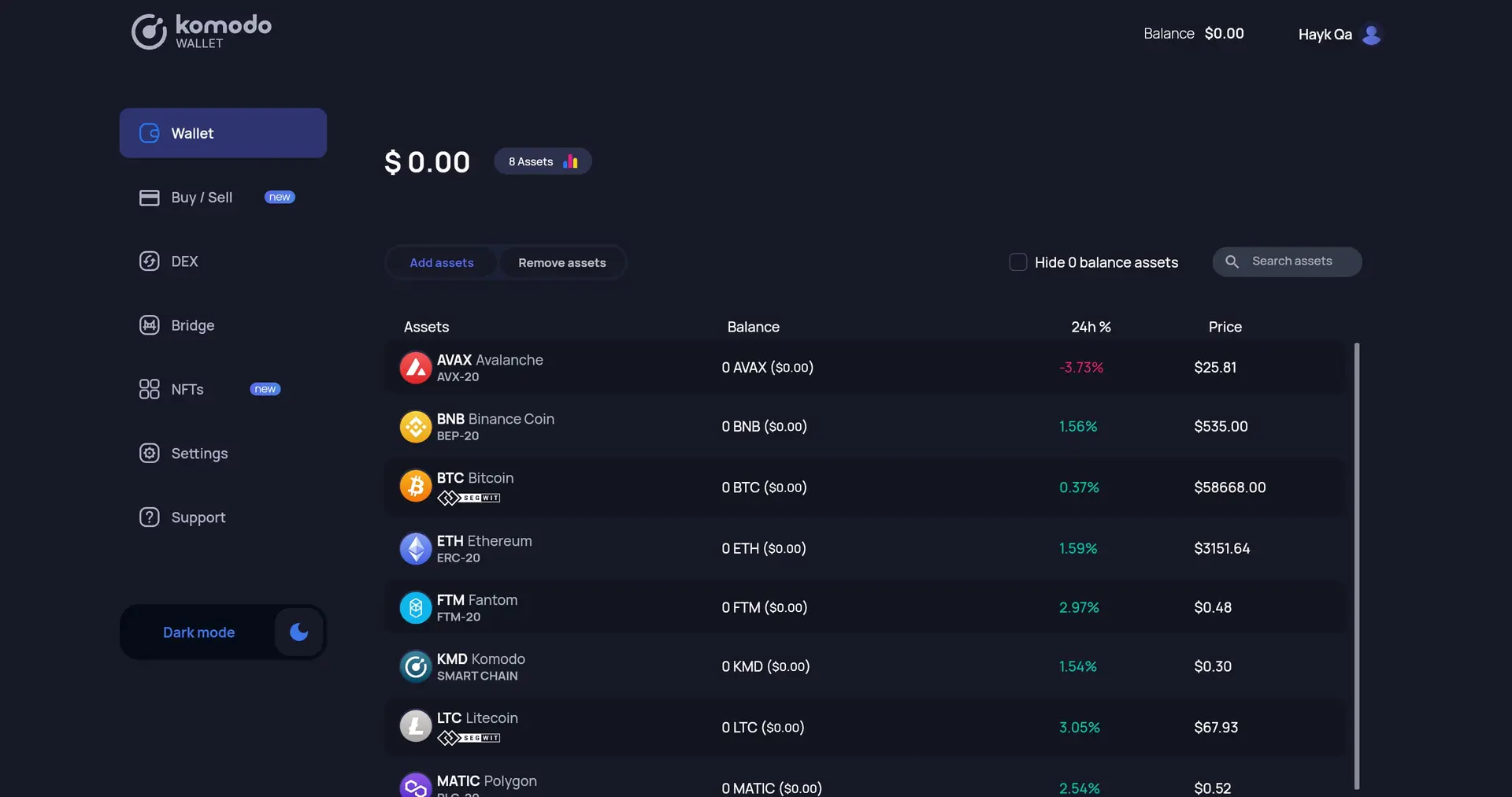Switch to the Remove assets tab

coord(561,262)
